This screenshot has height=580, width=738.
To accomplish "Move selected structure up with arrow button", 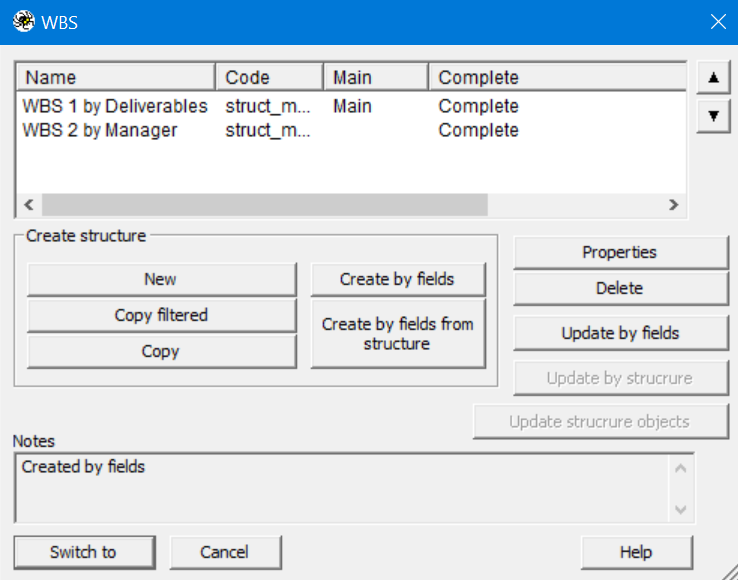I will point(714,78).
